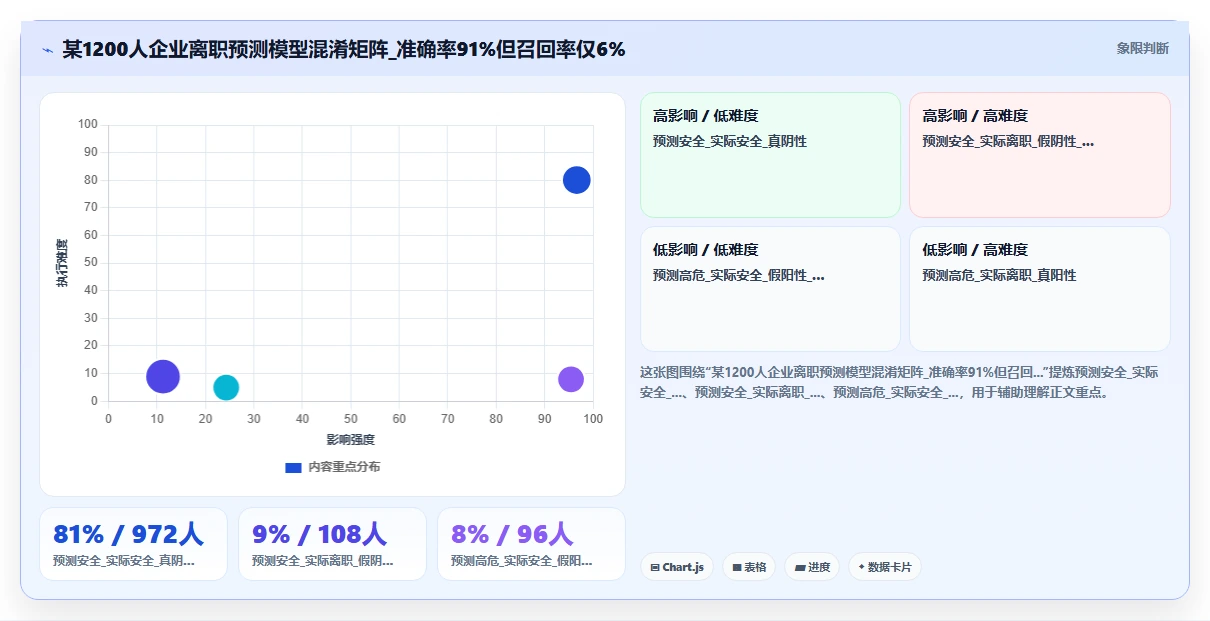Click the 象限判断 label in header
This screenshot has width=1210, height=621.
1142,48
